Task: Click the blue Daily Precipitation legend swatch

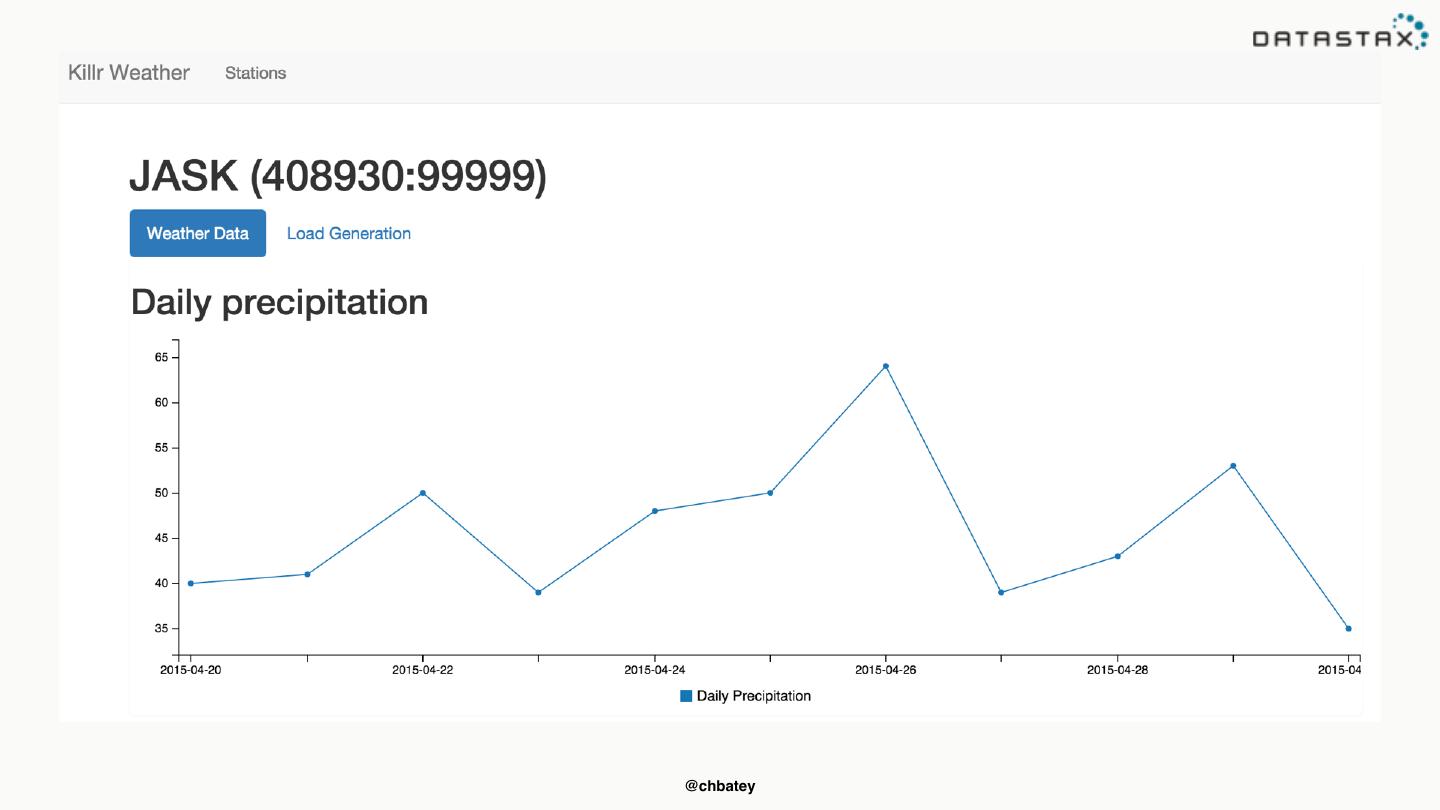Action: coord(686,696)
